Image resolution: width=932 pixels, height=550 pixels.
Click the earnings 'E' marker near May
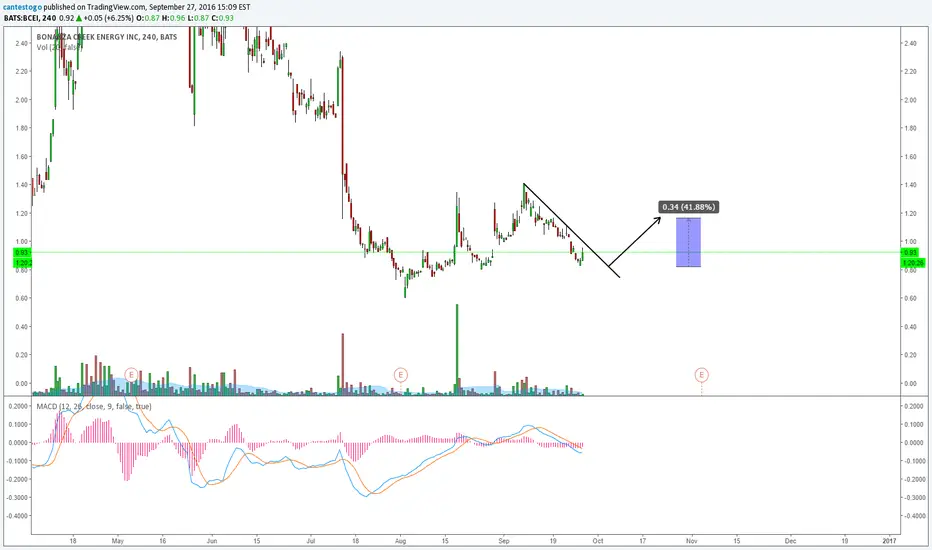click(131, 375)
